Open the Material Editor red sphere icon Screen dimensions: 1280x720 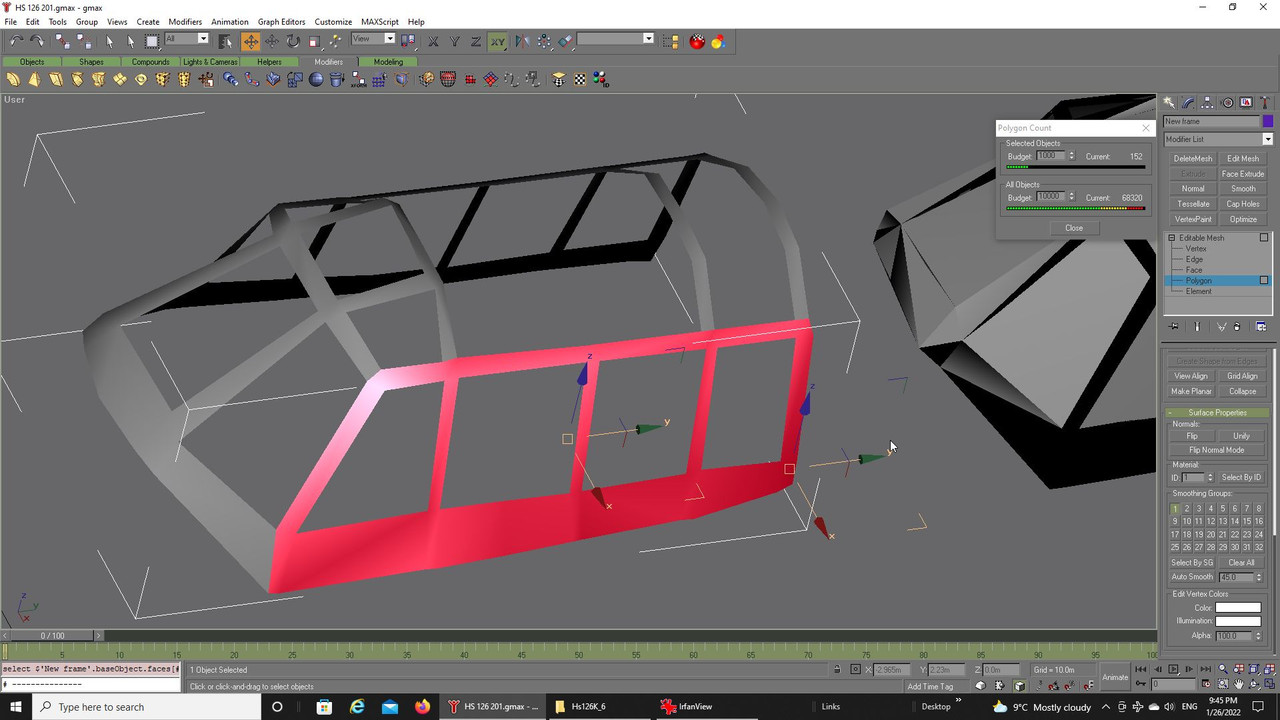coord(697,41)
